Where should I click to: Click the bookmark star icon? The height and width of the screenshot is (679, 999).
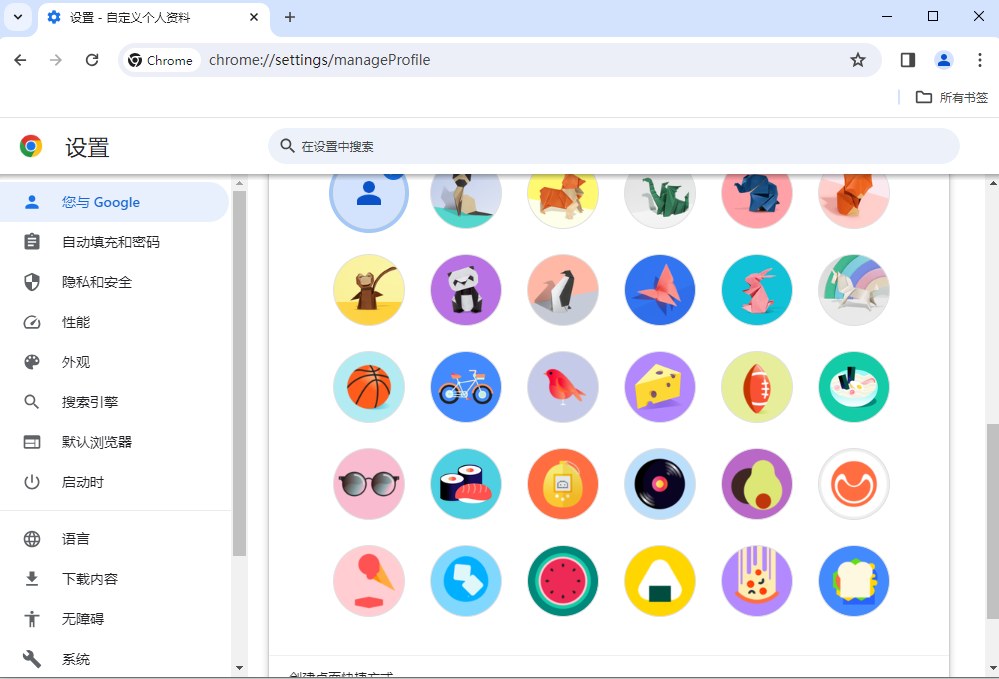tap(858, 60)
